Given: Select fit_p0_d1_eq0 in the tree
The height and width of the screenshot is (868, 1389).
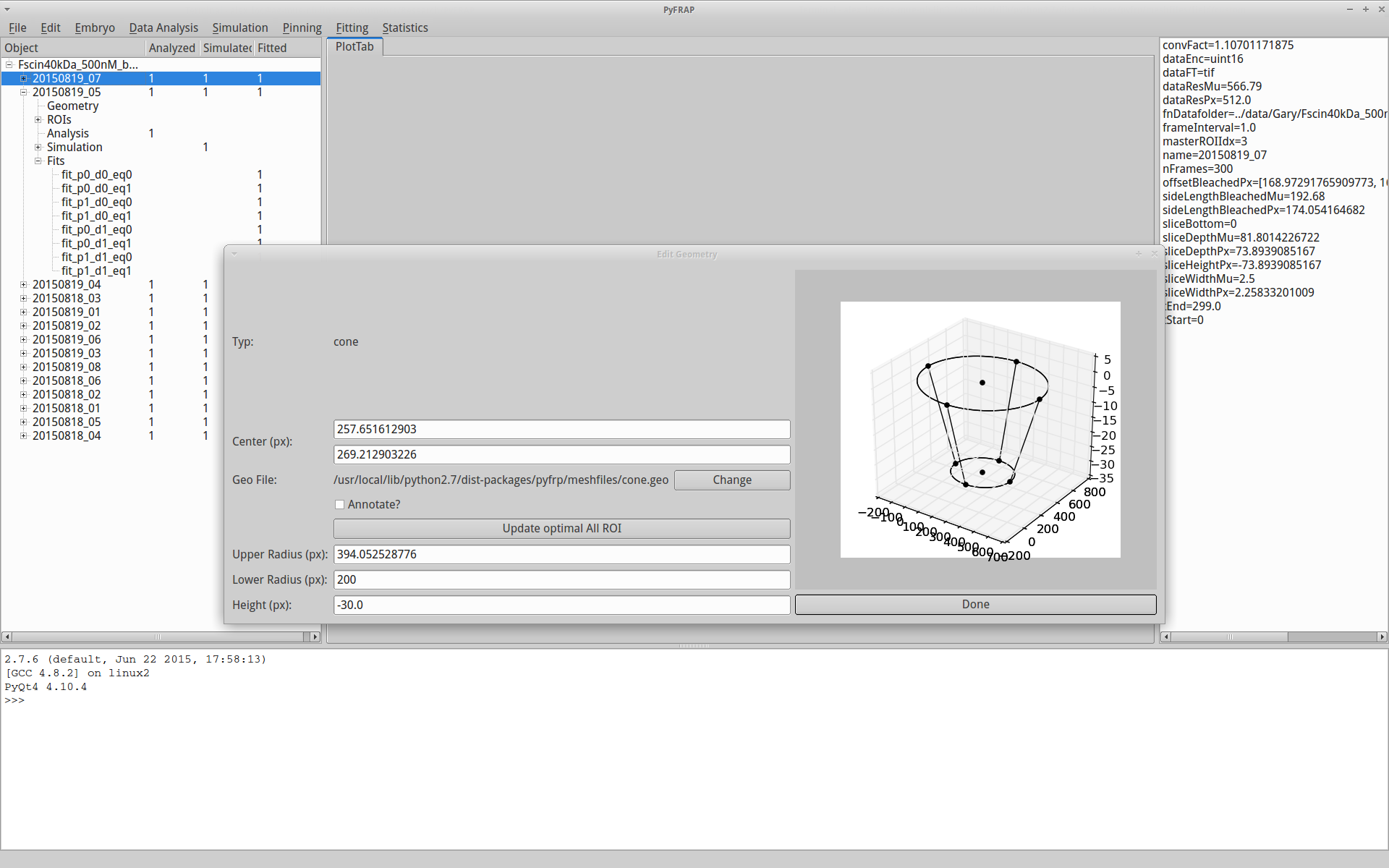Looking at the screenshot, I should (x=97, y=229).
